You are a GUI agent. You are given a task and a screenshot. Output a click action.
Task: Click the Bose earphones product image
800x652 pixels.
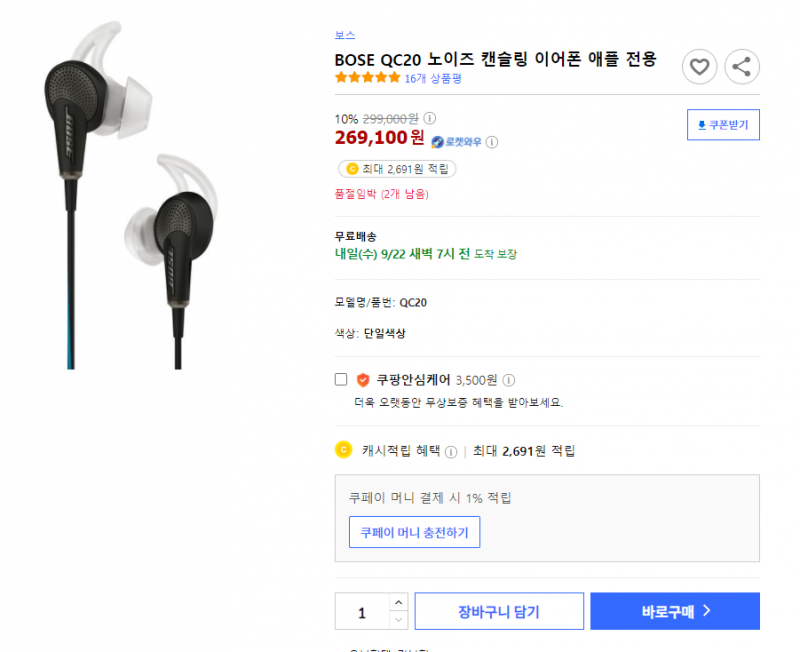132,195
